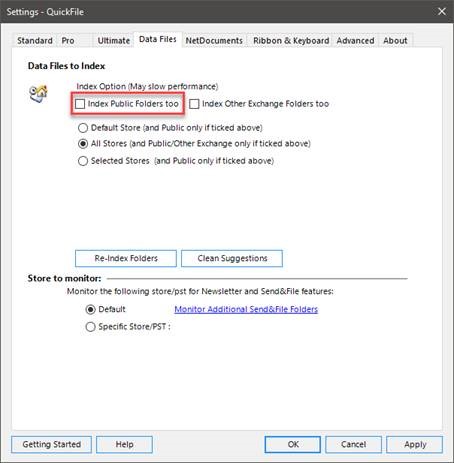Click the Clean Suggestions button
Screen dimensions: 454x463
[x=232, y=258]
